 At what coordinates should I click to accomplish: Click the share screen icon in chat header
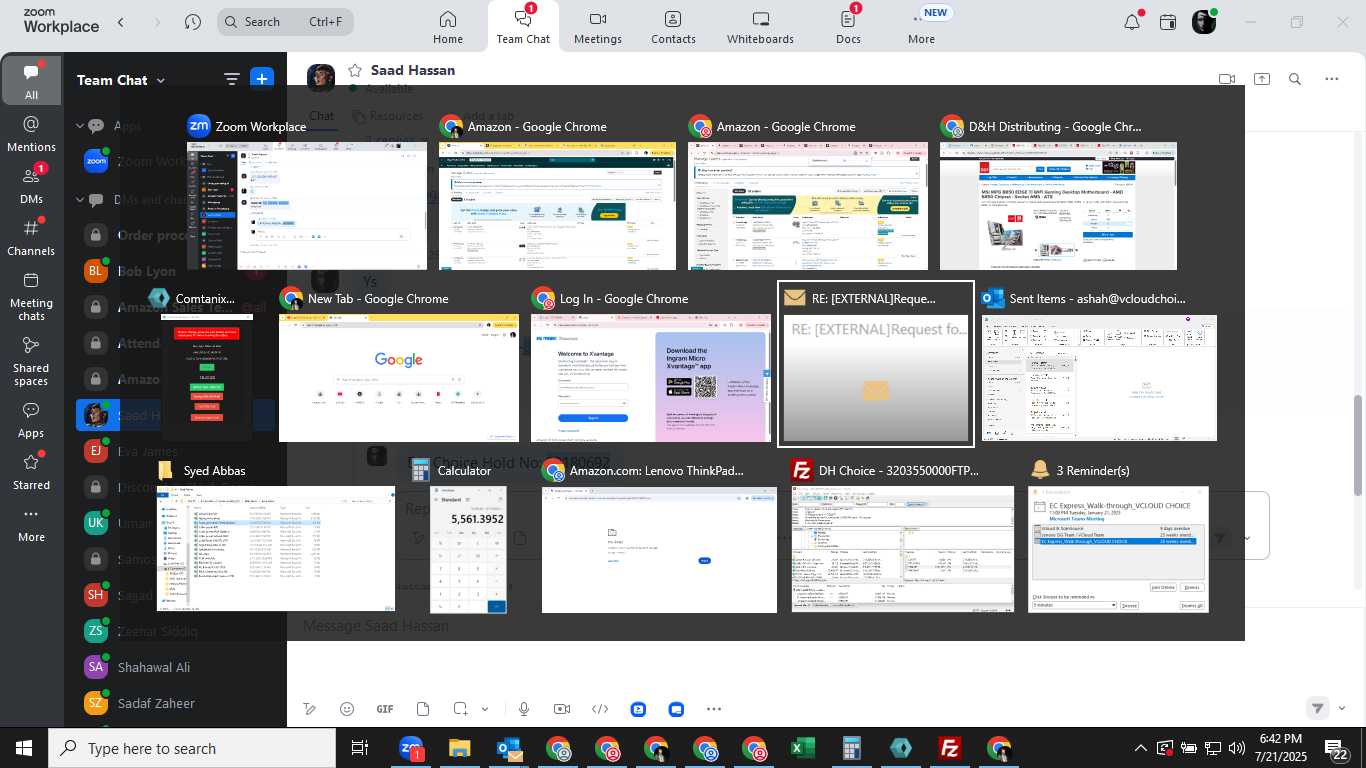[1262, 79]
